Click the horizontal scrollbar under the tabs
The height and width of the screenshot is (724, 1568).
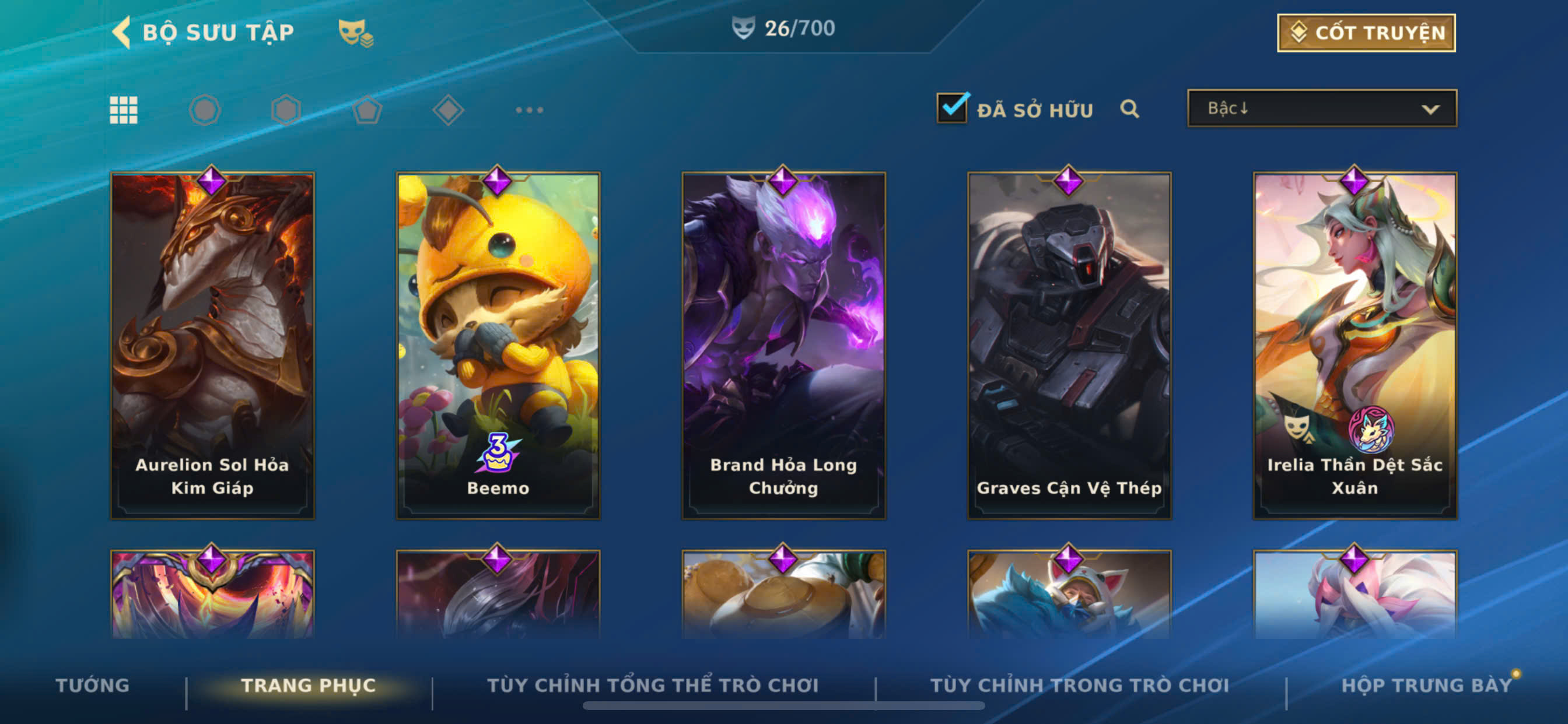point(783,706)
